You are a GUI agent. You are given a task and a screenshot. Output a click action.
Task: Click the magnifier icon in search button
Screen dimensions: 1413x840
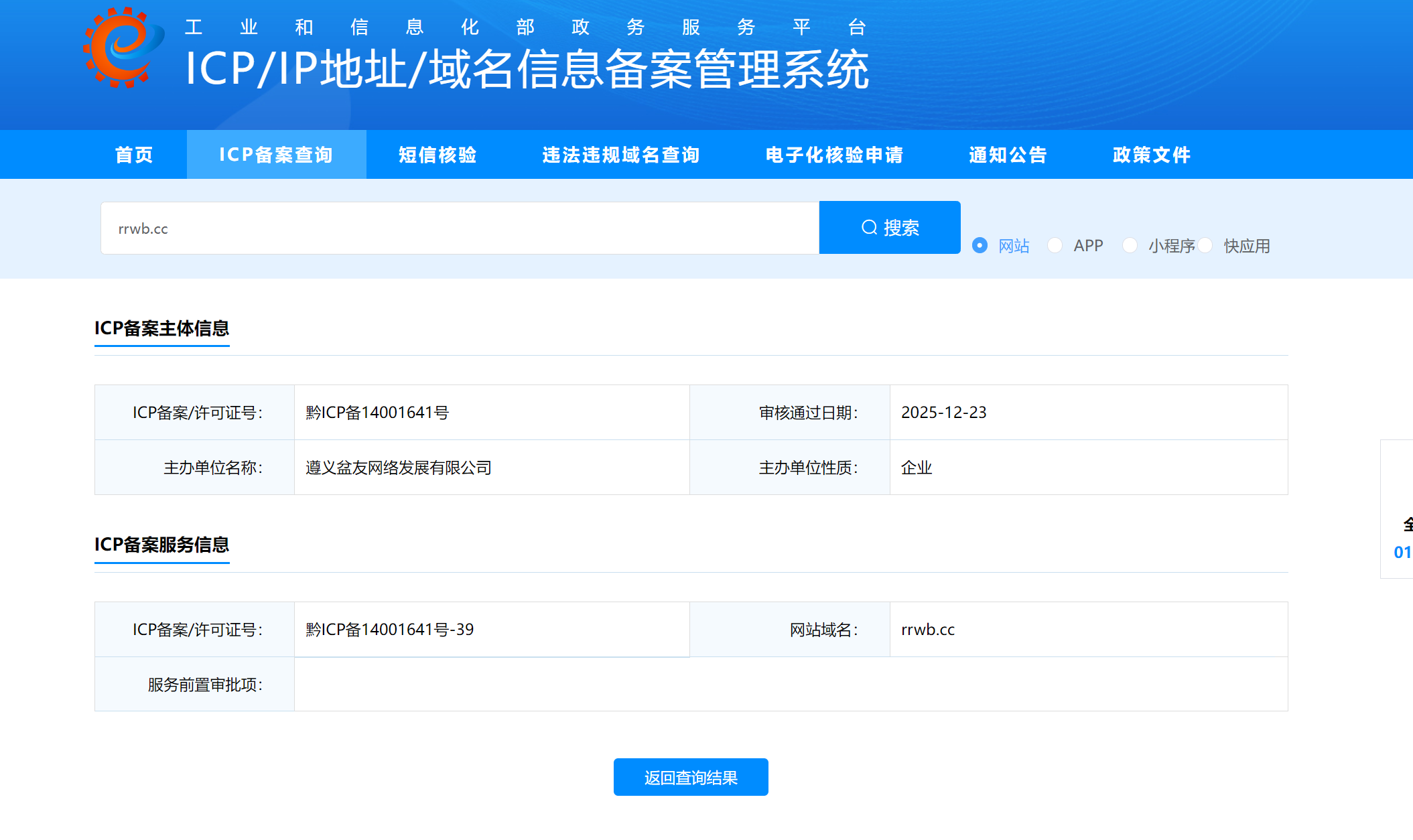pyautogui.click(x=869, y=228)
